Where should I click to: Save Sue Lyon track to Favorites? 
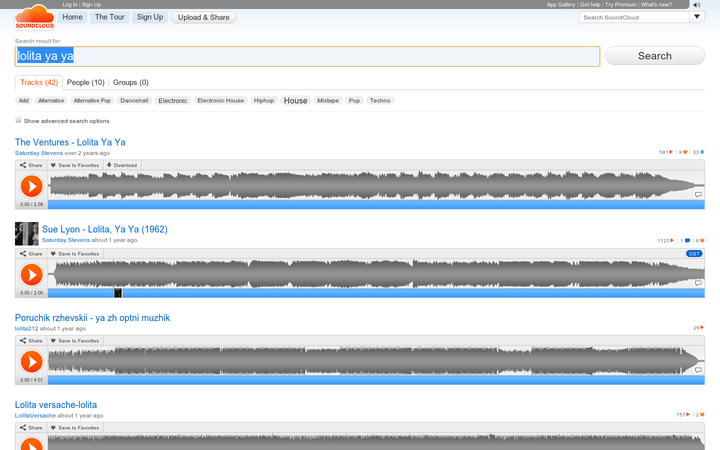click(74, 254)
